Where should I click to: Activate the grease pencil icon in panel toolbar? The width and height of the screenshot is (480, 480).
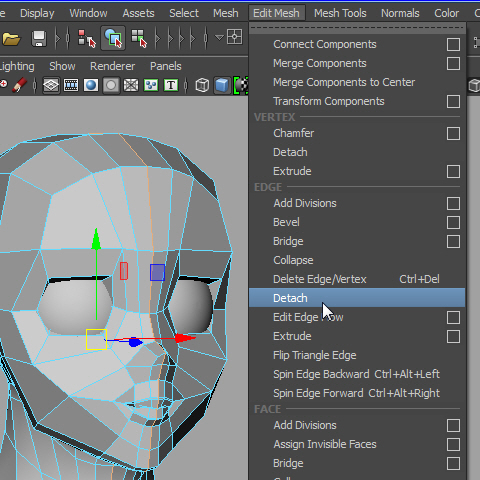tap(20, 85)
